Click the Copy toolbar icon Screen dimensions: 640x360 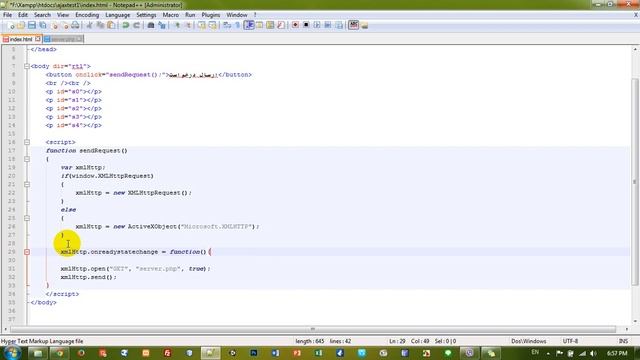(x=100, y=25)
